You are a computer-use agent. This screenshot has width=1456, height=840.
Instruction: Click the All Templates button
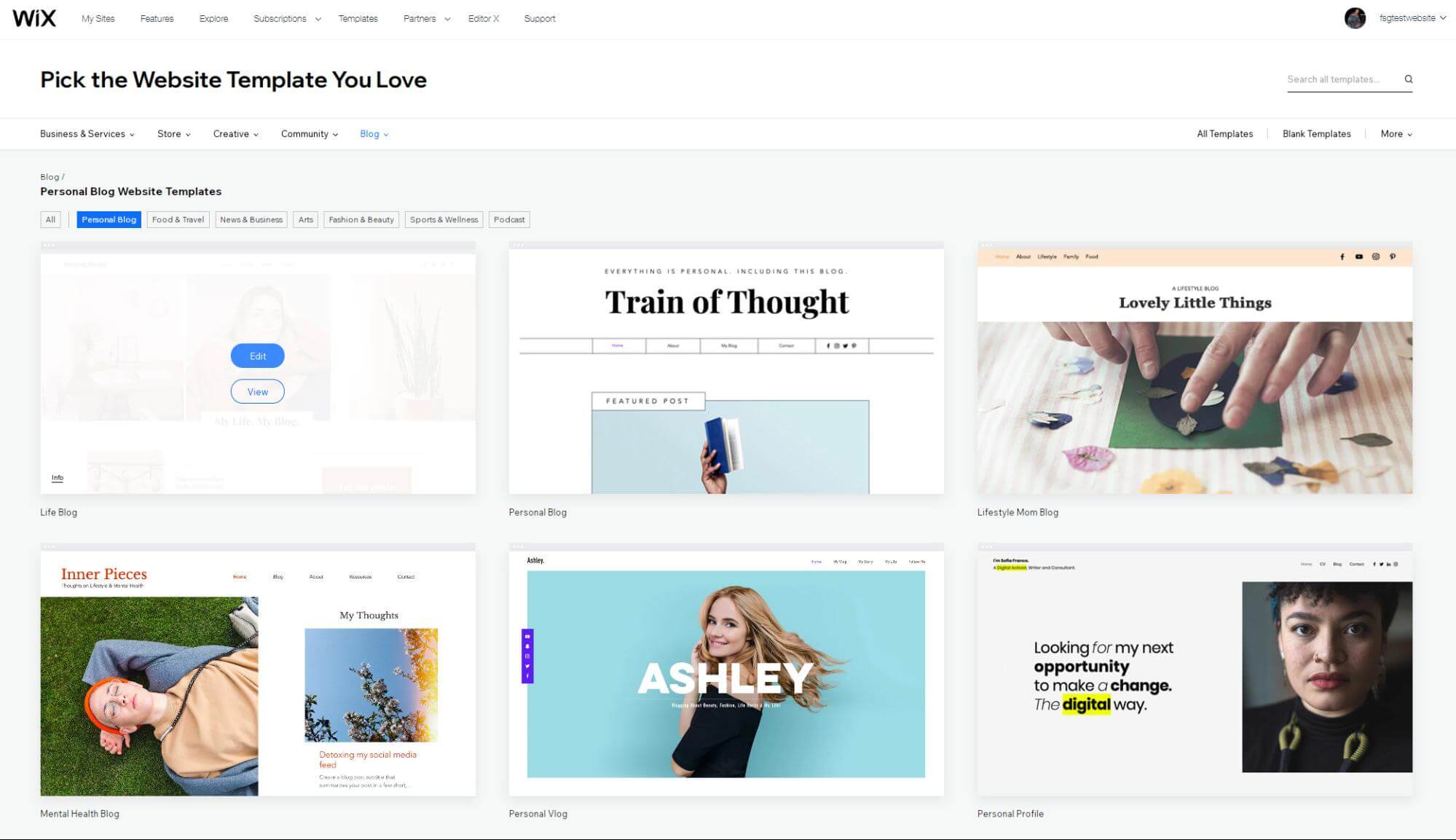point(1224,133)
